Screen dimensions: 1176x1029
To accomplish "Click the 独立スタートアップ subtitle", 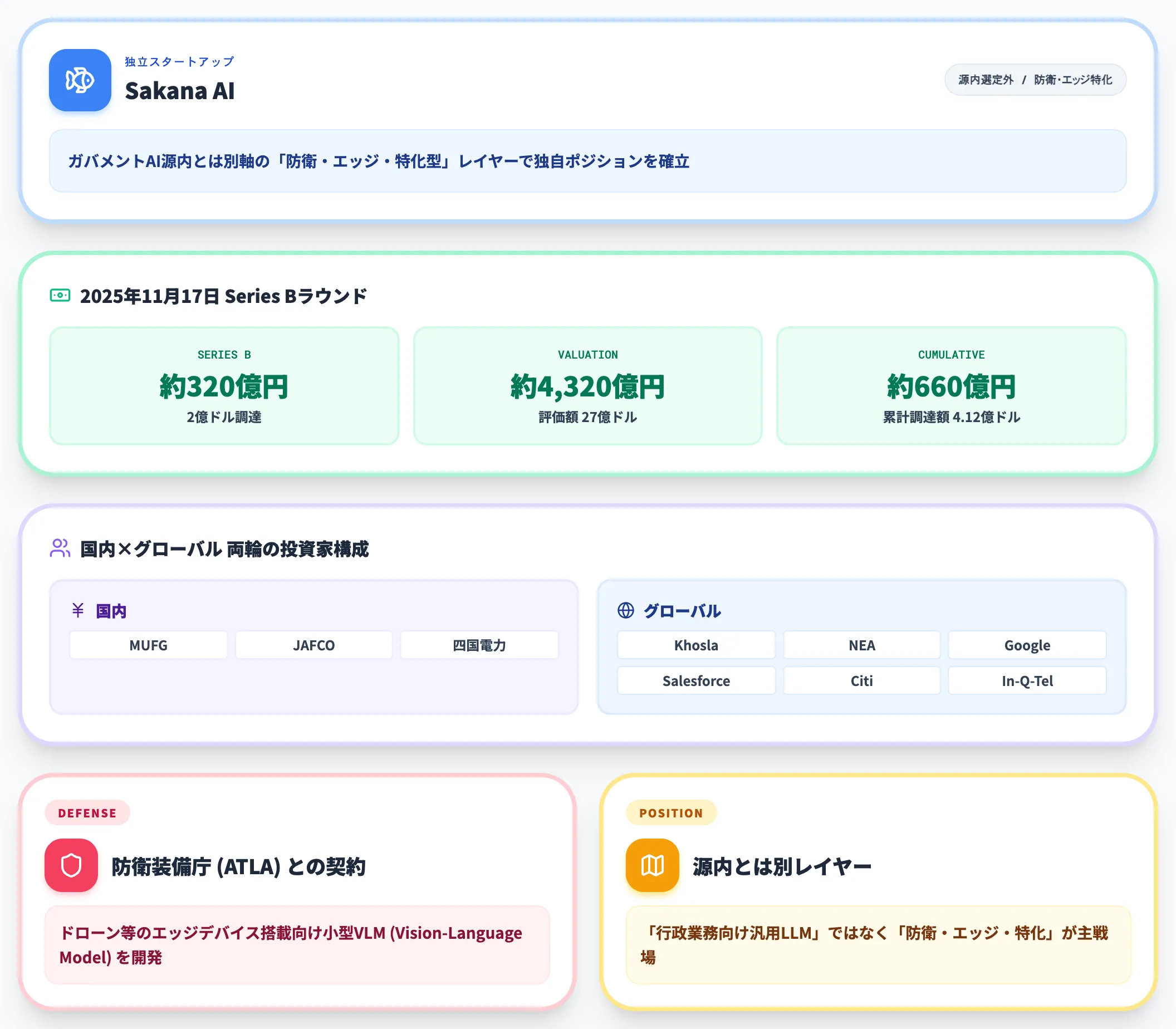I will [x=180, y=61].
